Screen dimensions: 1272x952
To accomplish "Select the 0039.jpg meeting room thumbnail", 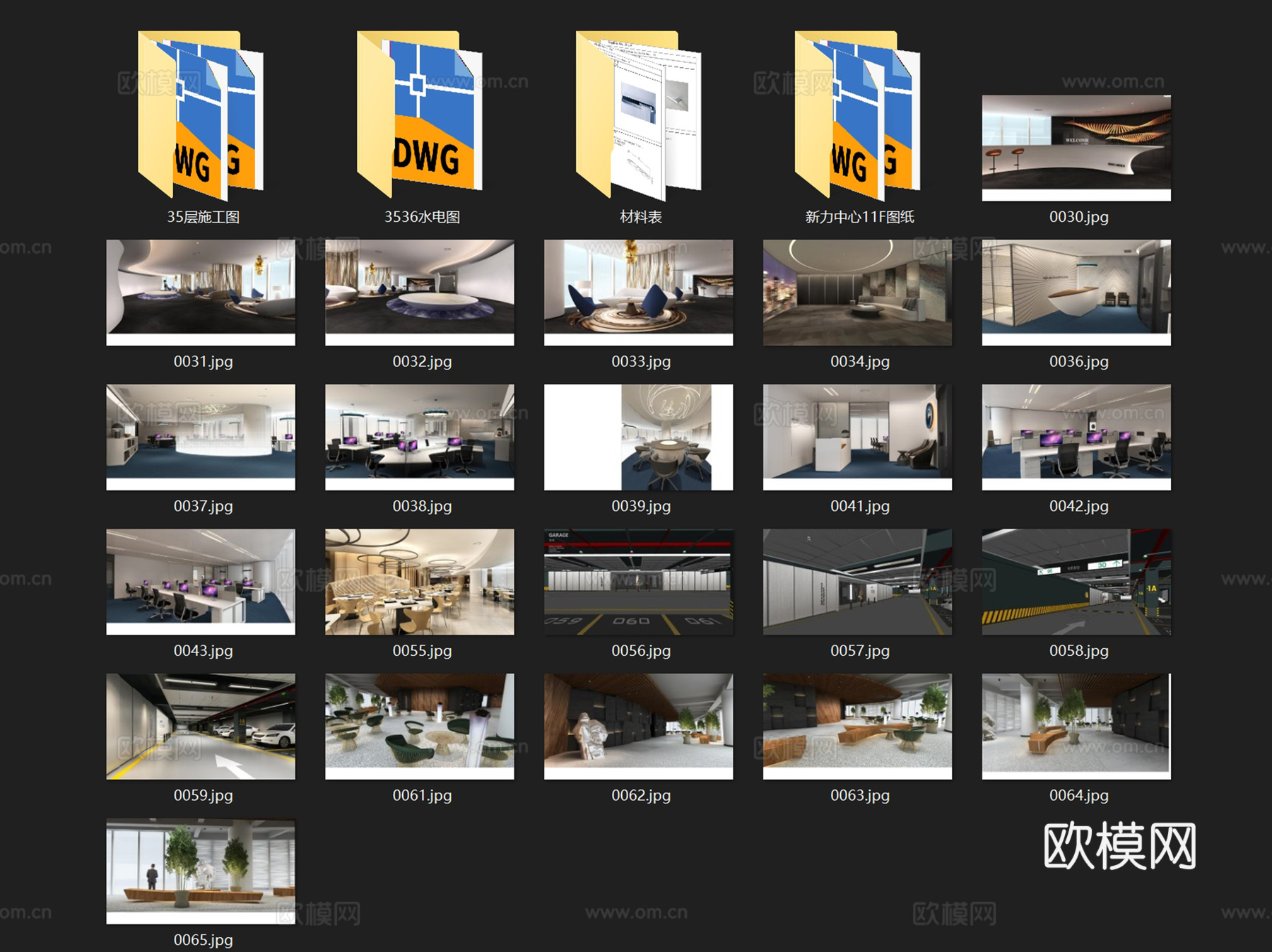I will [x=639, y=437].
